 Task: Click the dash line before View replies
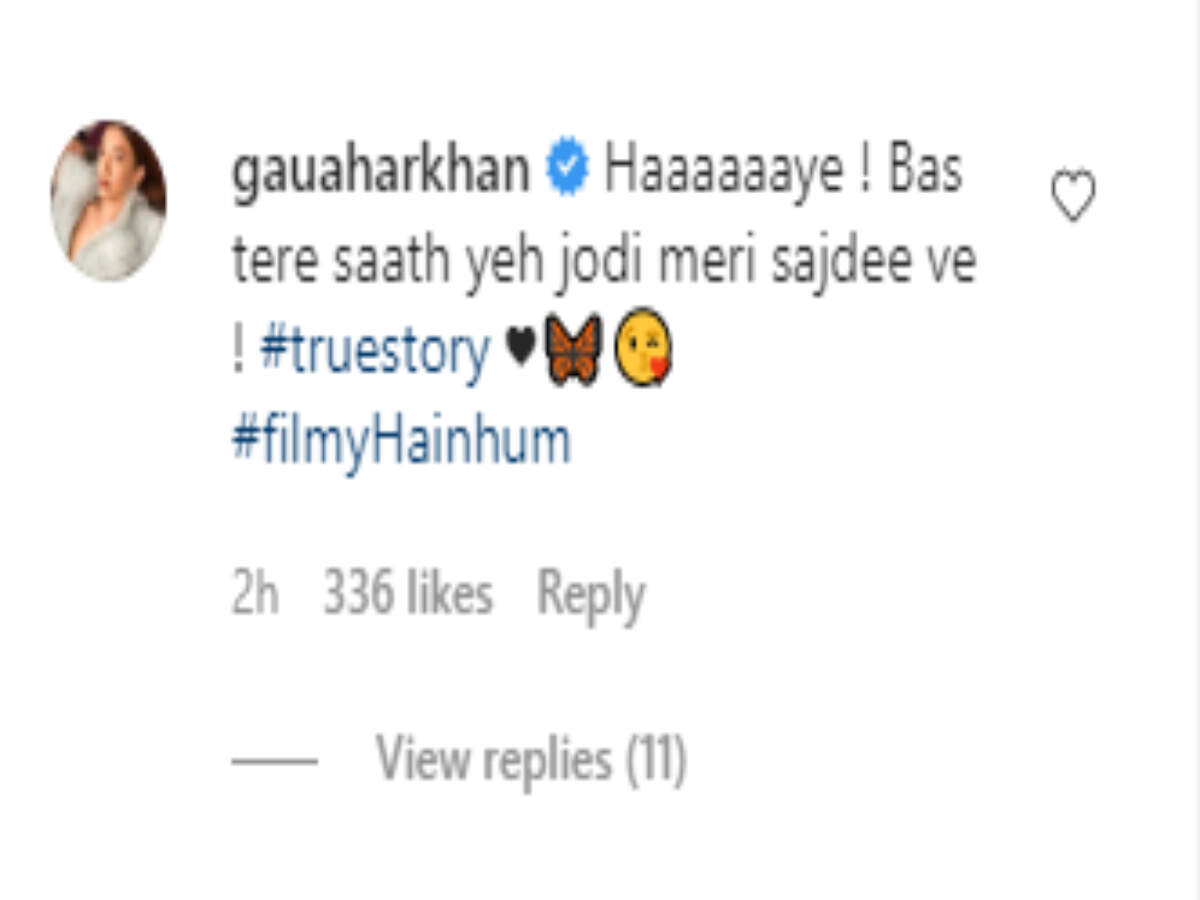point(274,762)
